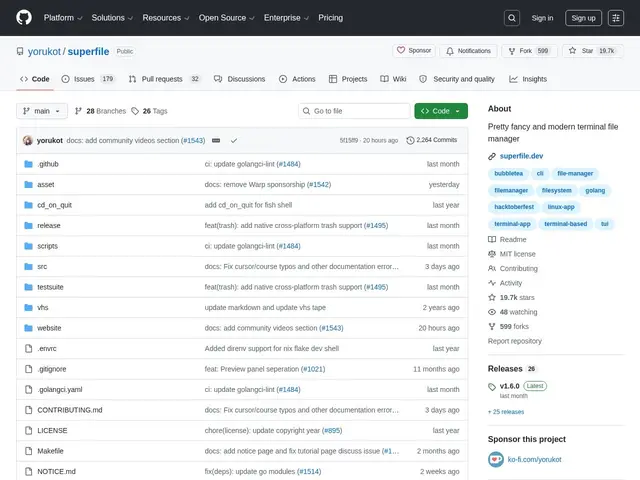
Task: Expand commit message details ellipsis button
Action: (216, 140)
